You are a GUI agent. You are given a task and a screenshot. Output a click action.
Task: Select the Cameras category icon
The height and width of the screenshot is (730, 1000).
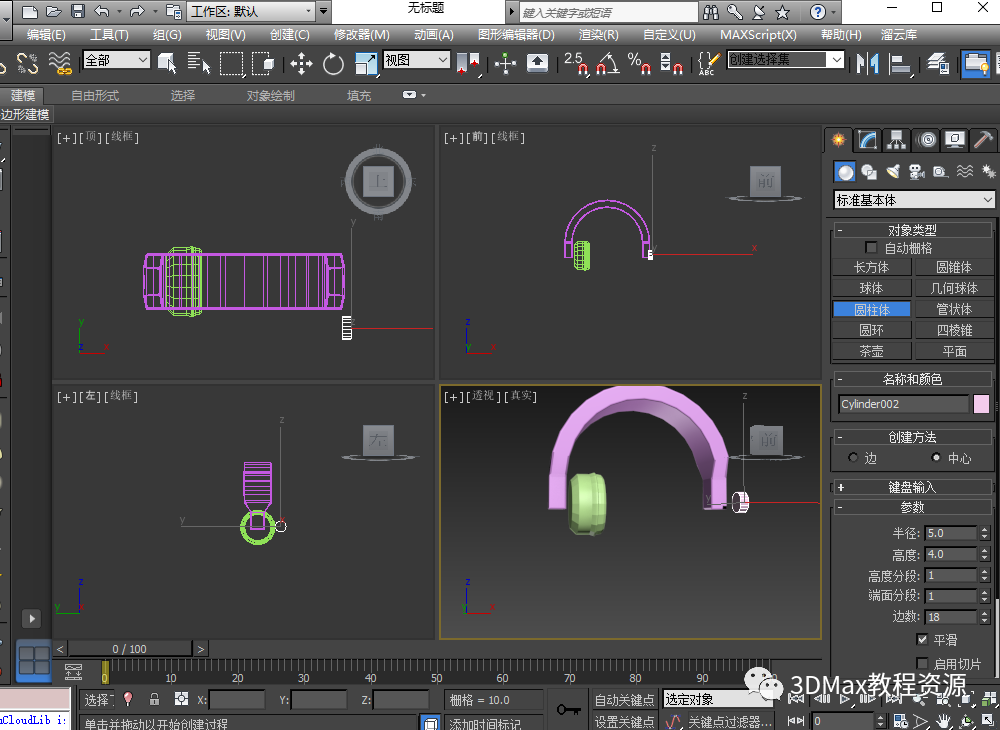[917, 172]
